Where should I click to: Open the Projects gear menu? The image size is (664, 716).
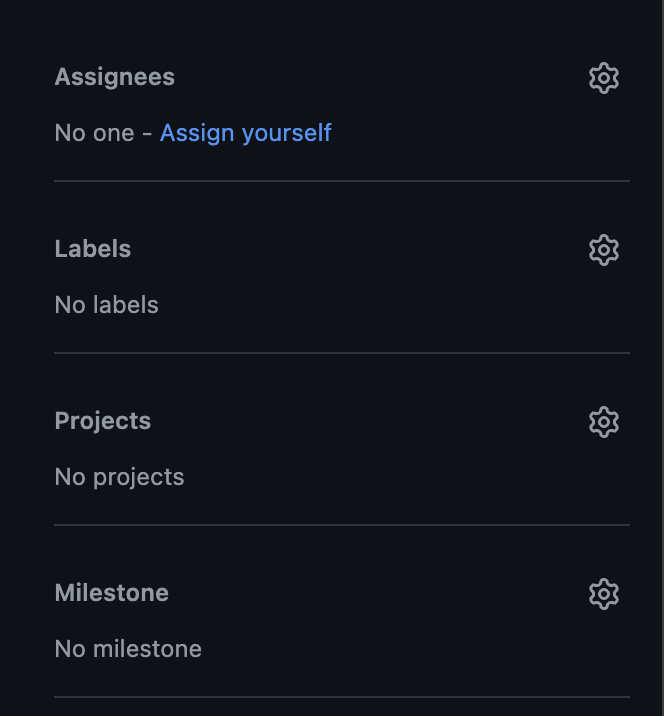pyautogui.click(x=604, y=422)
